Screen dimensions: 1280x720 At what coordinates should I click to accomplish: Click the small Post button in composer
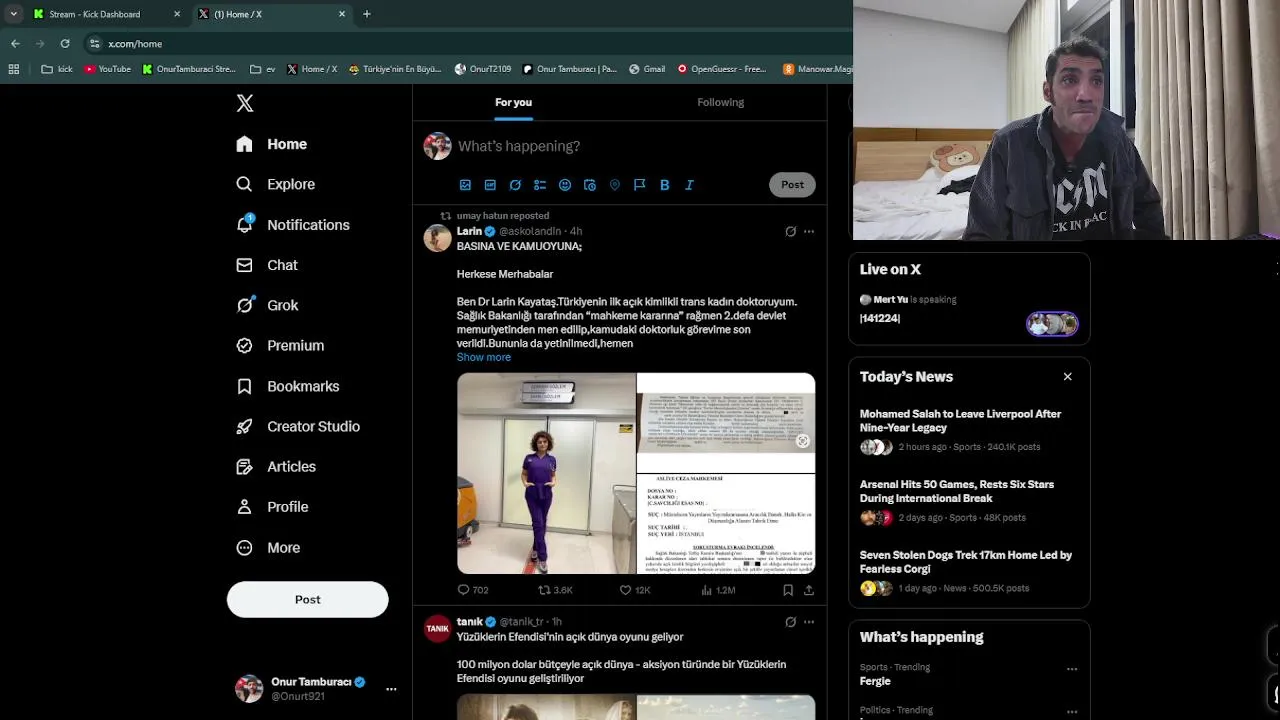click(x=792, y=184)
